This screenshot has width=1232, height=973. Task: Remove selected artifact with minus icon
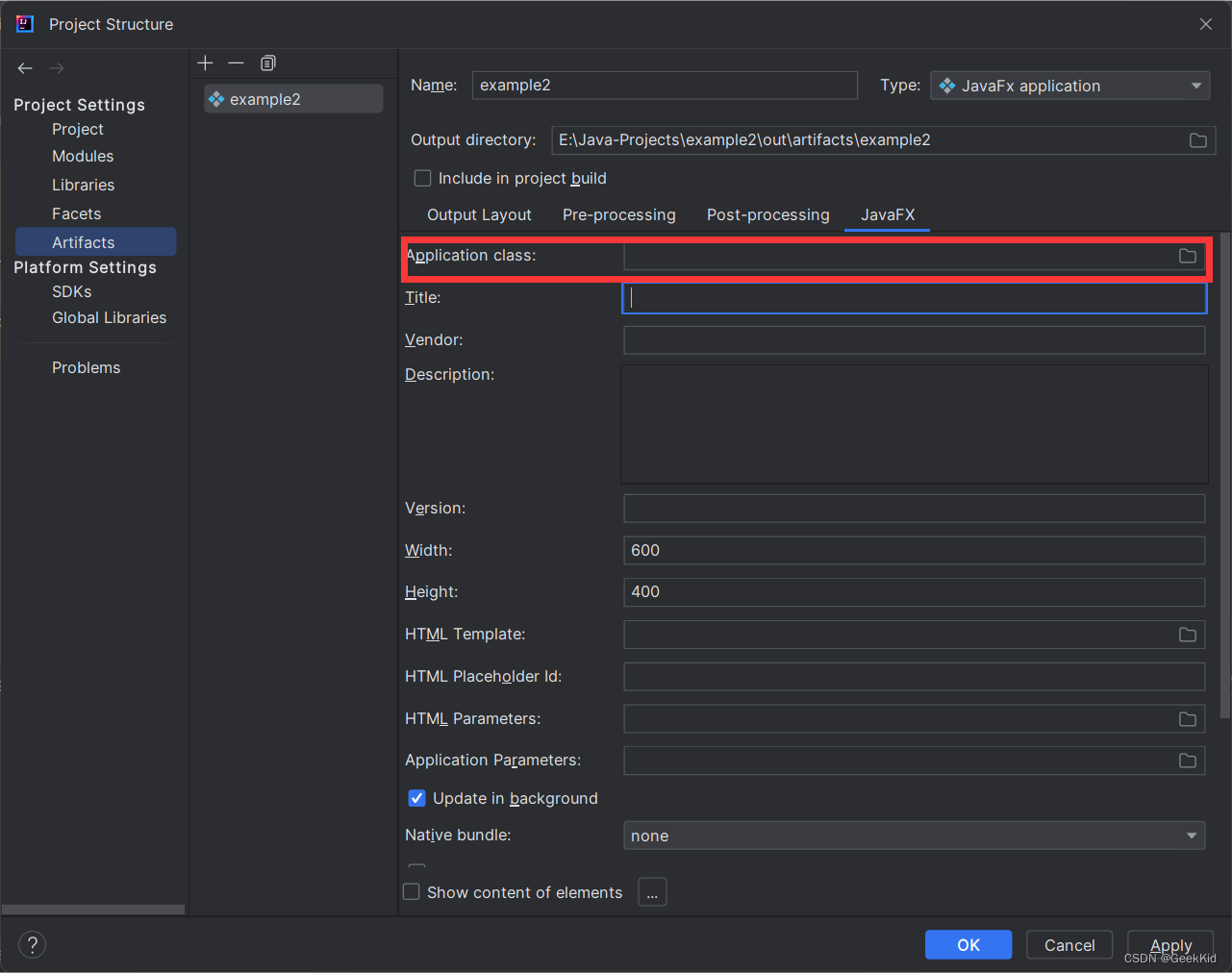tap(236, 63)
